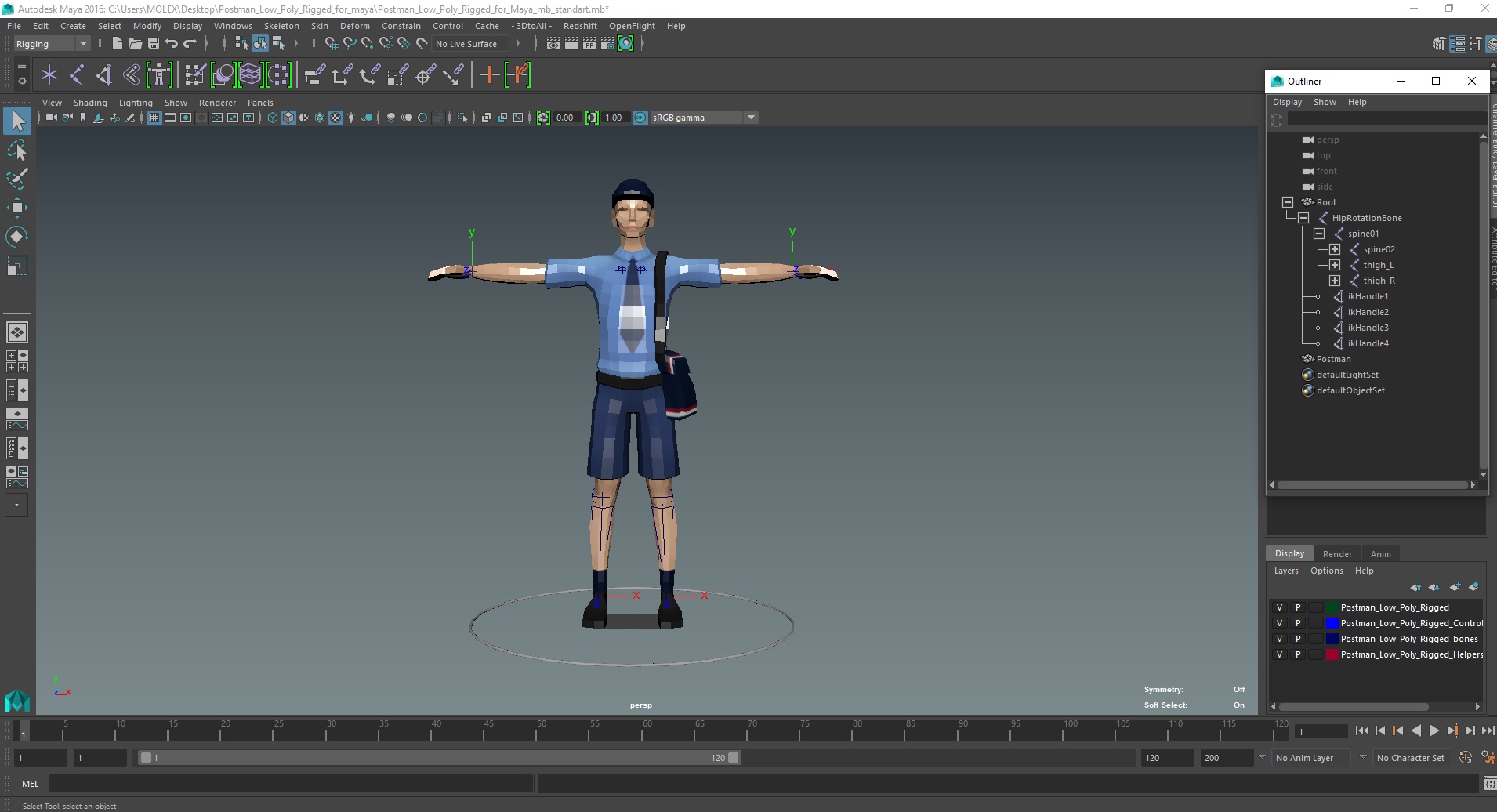Go to start of playback range

pyautogui.click(x=1361, y=730)
